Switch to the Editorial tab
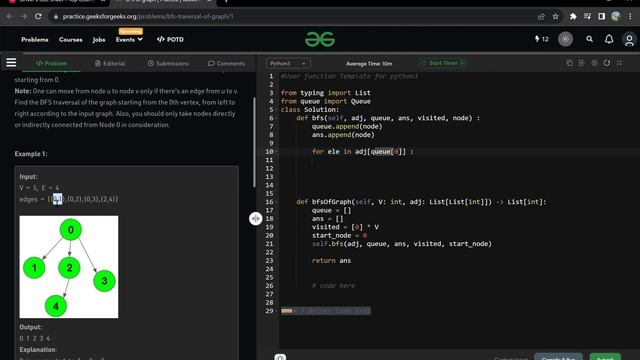 110,63
